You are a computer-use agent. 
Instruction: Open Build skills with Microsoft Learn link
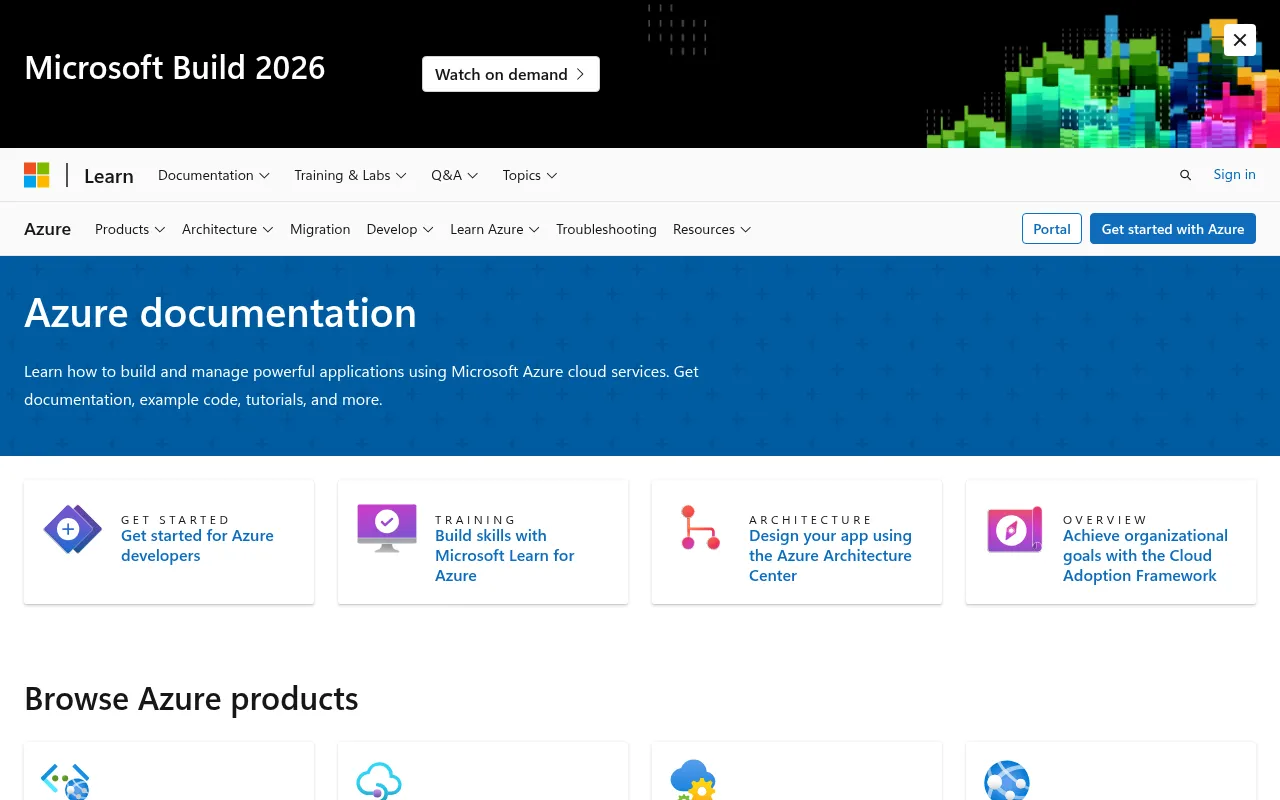pyautogui.click(x=505, y=556)
